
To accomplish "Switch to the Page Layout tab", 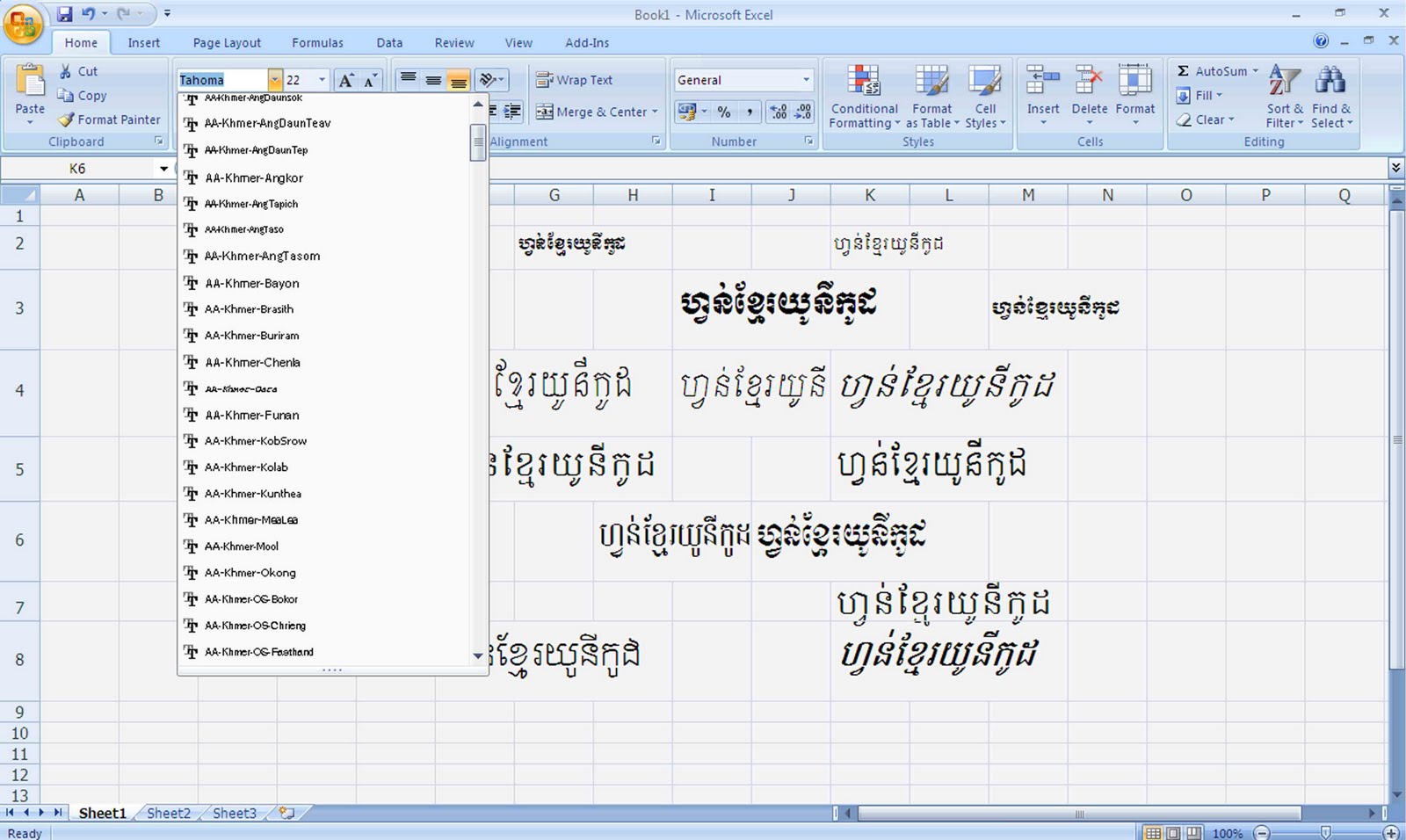I will (x=227, y=42).
